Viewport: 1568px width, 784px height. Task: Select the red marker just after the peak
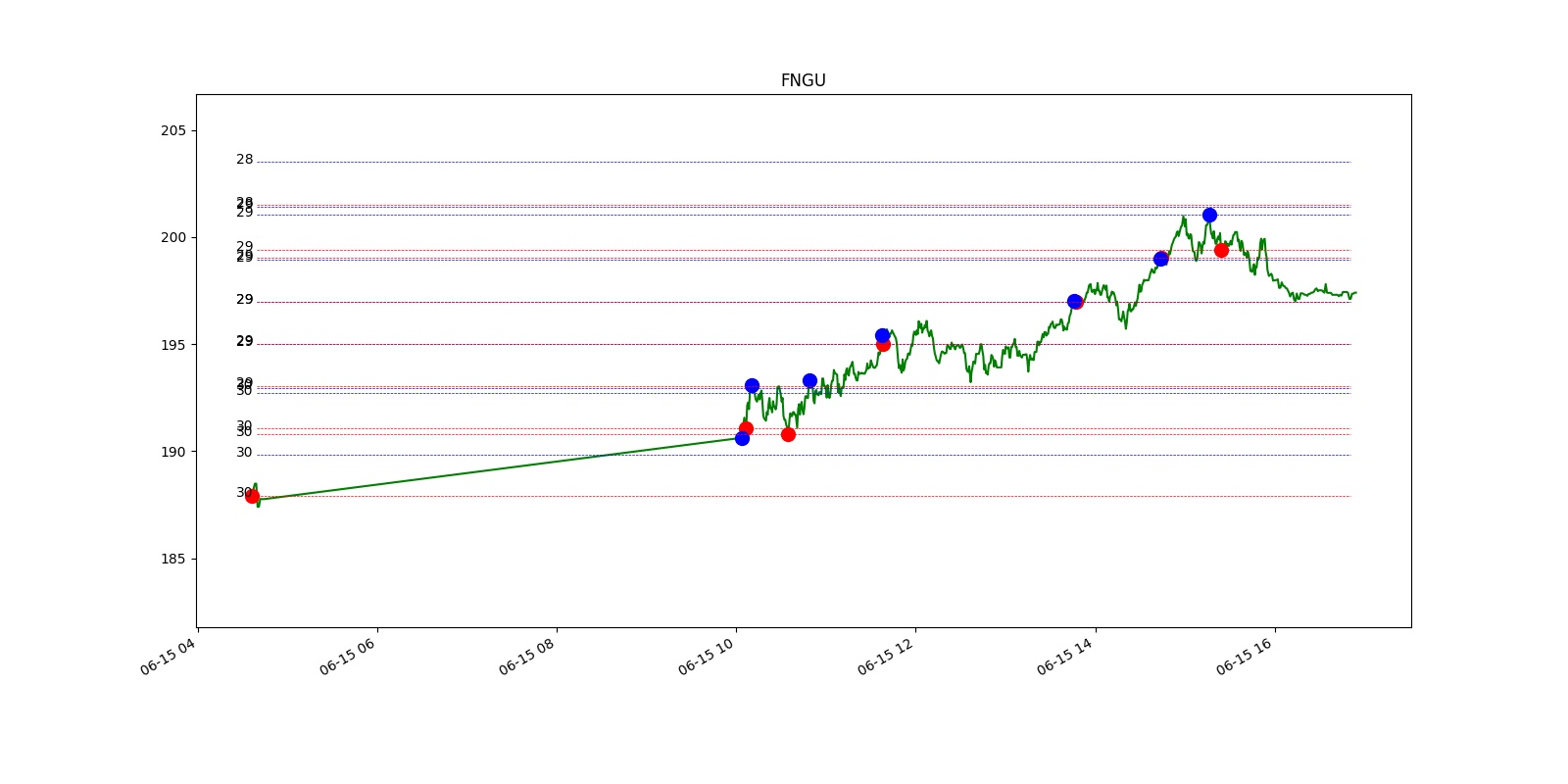click(x=1221, y=250)
